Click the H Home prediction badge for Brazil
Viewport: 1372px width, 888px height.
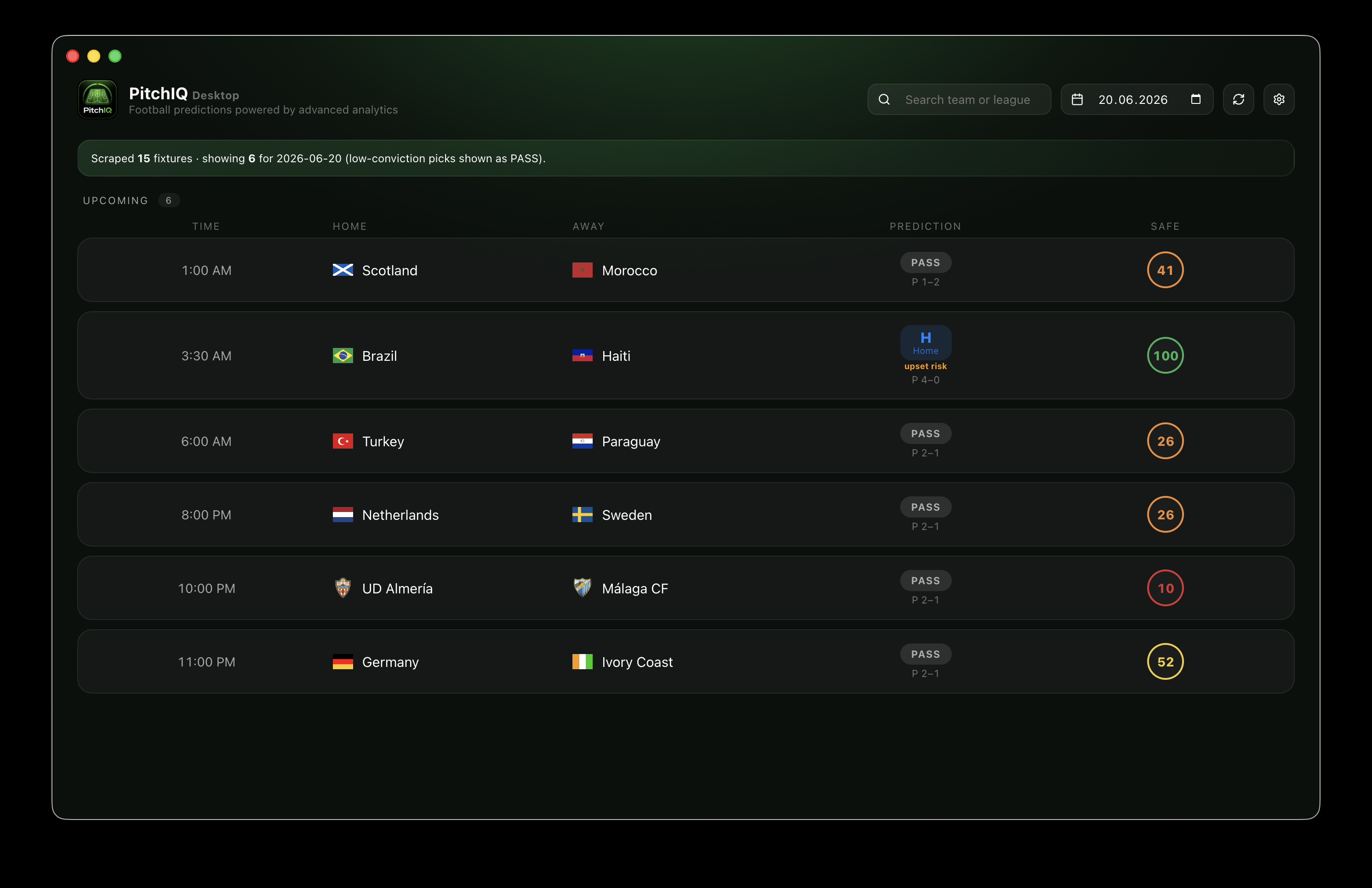pos(925,343)
